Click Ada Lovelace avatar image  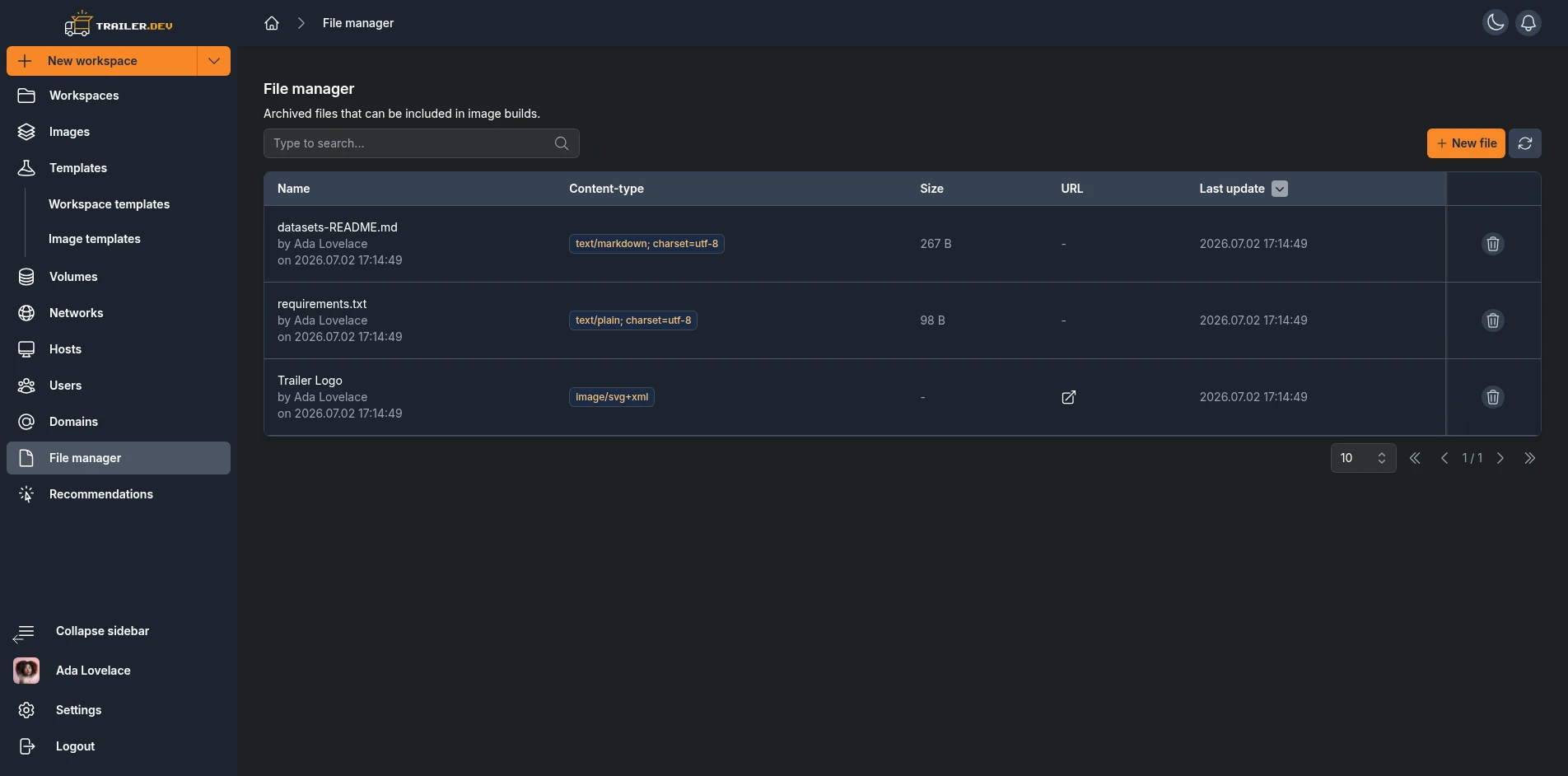(x=26, y=671)
